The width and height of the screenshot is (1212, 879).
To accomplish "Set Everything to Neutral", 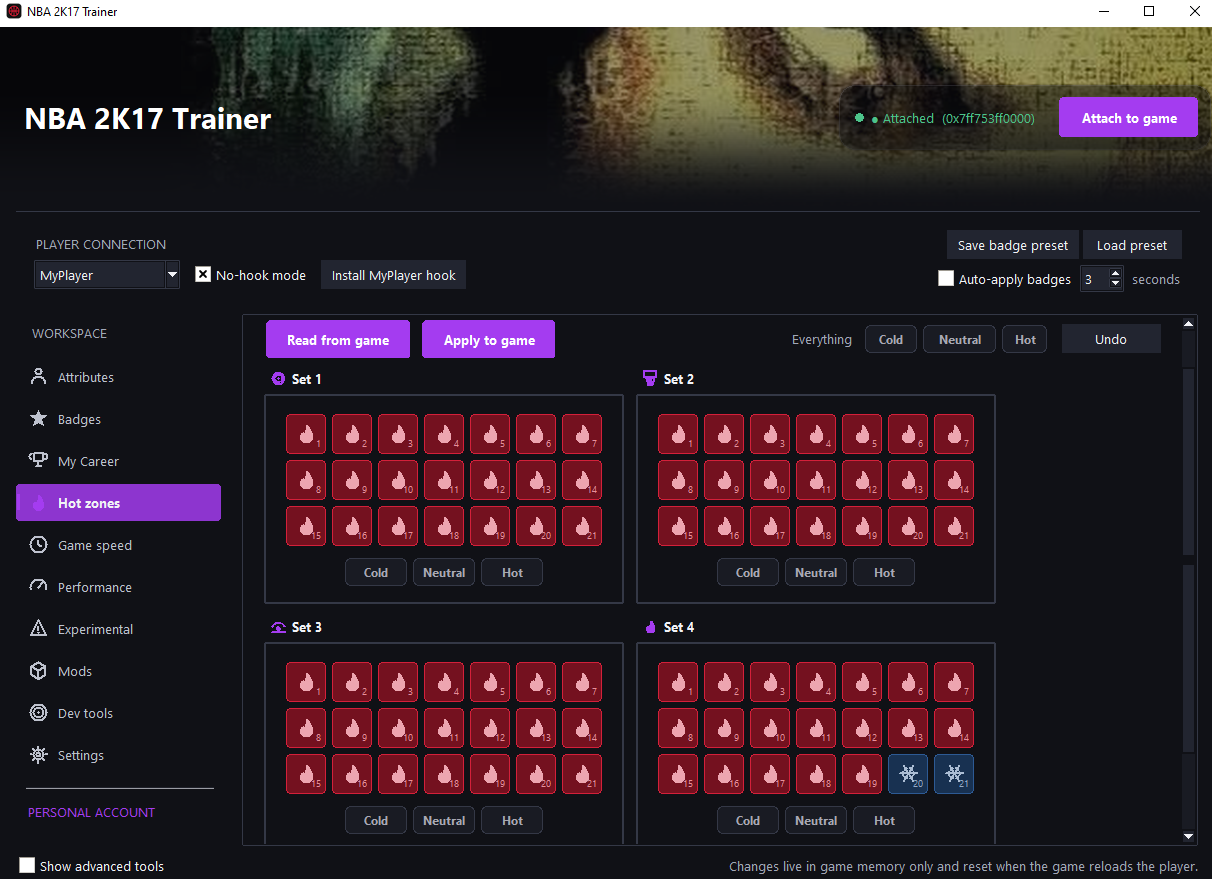I will (960, 339).
